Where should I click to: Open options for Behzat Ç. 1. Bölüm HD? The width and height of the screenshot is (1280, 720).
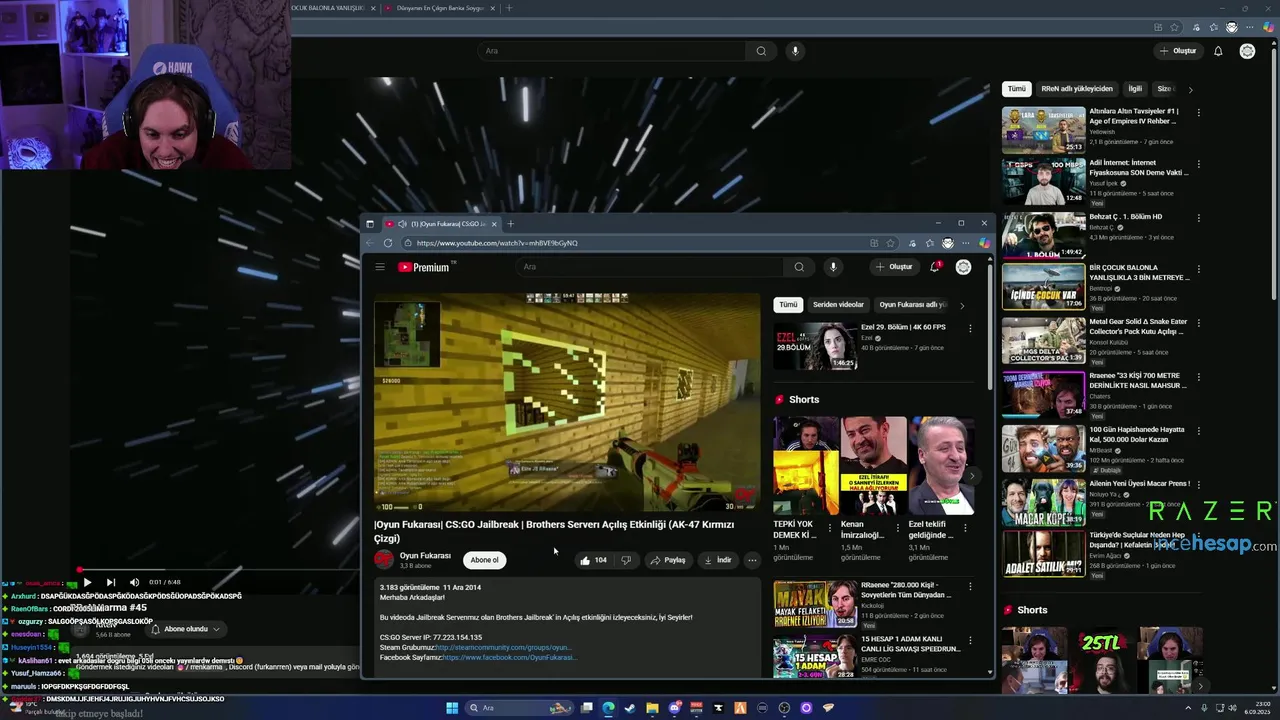tap(1198, 217)
